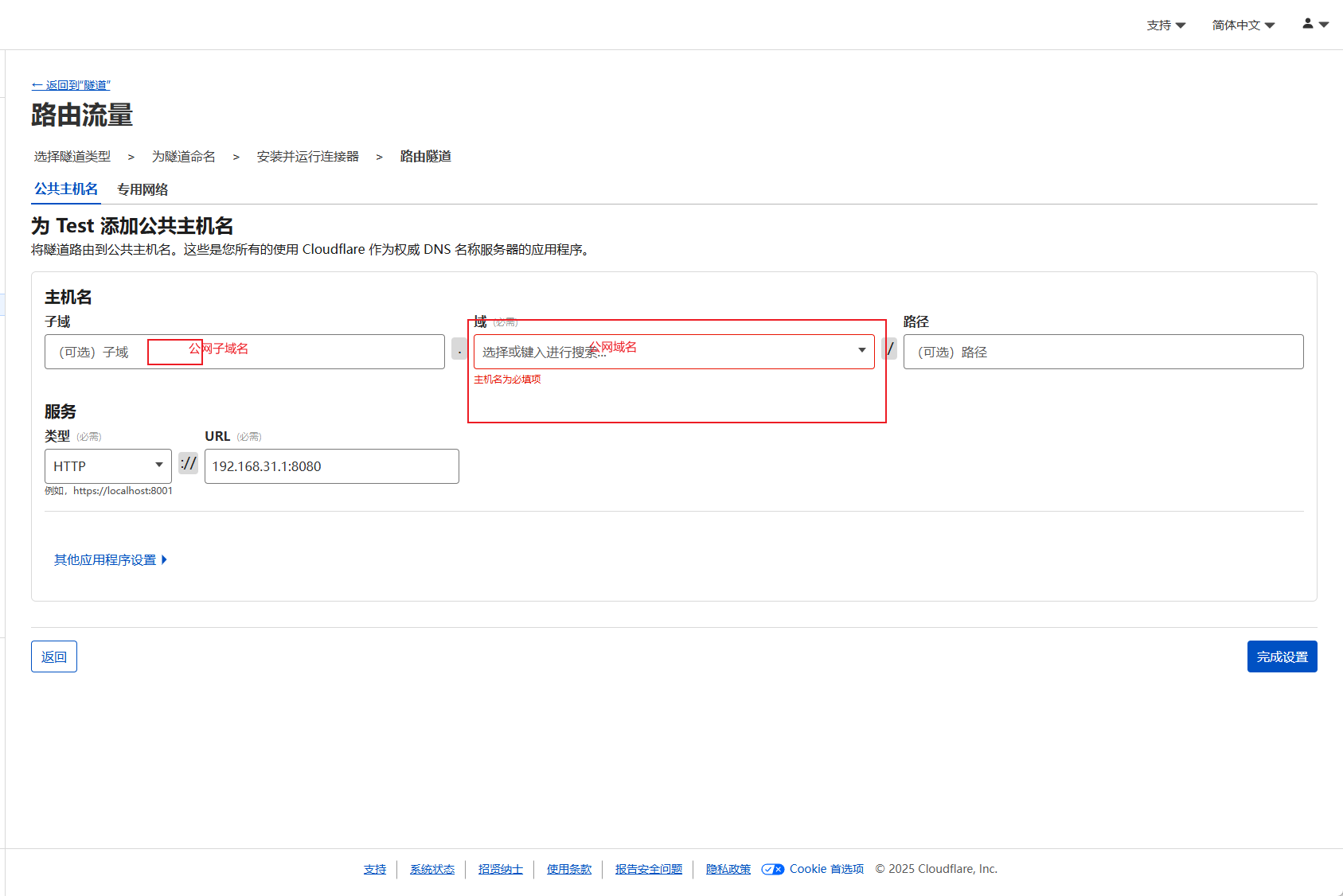This screenshot has height=896, width=1343.
Task: Open the 系统状态 footer link
Action: (432, 869)
